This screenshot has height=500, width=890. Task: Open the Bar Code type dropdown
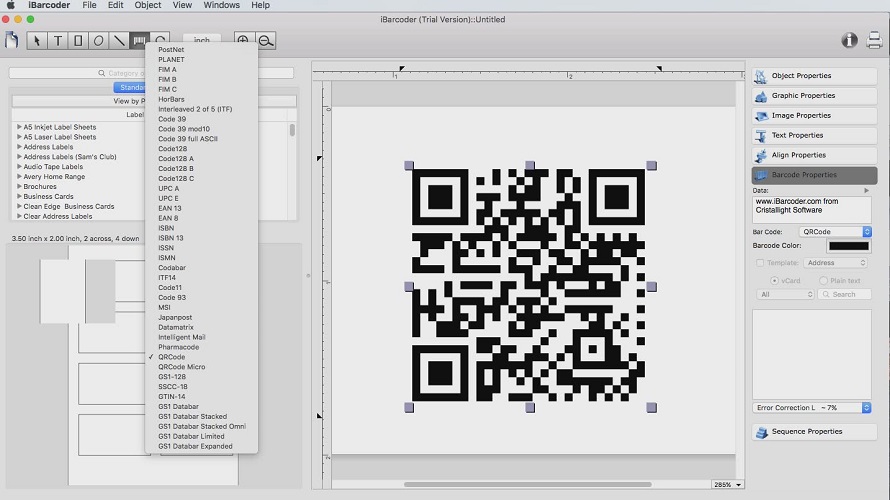tap(835, 232)
